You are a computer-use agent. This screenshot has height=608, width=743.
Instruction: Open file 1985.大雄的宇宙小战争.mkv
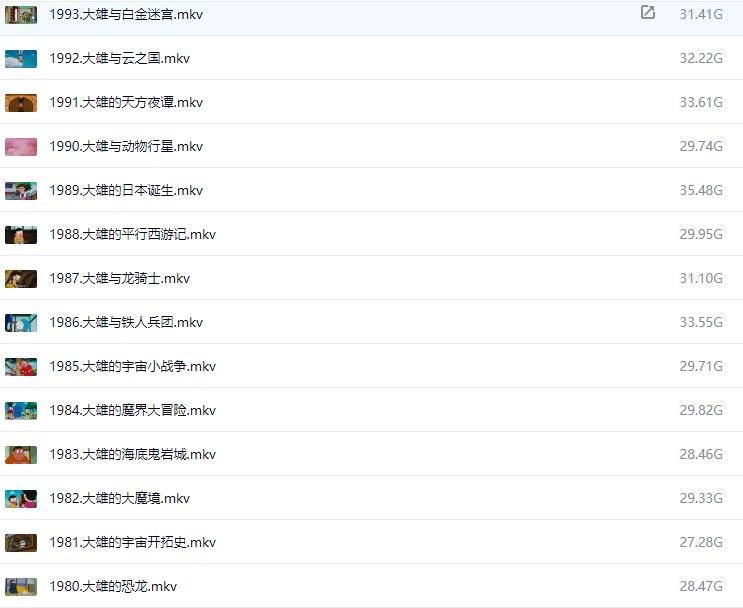pyautogui.click(x=132, y=367)
